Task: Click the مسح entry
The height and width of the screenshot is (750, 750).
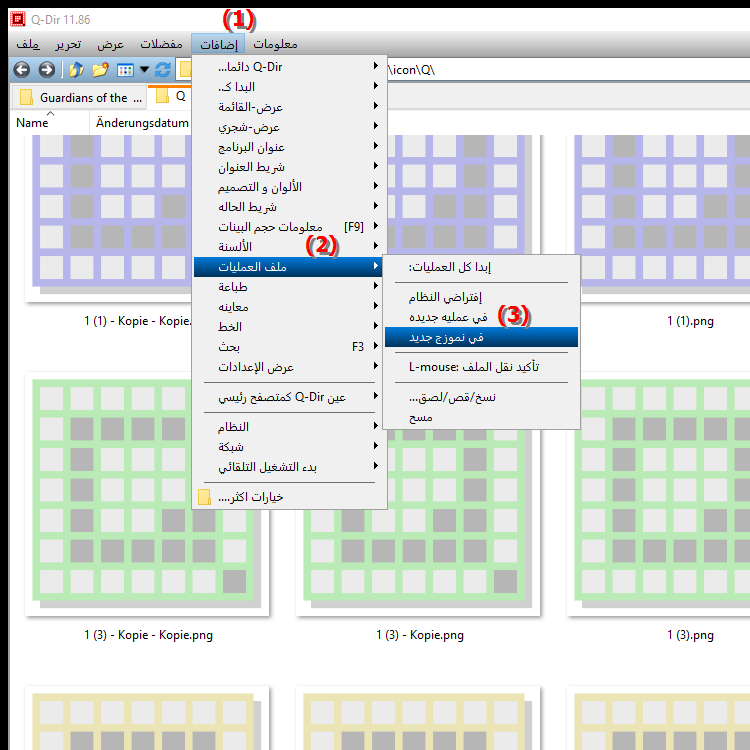Action: pos(481,418)
